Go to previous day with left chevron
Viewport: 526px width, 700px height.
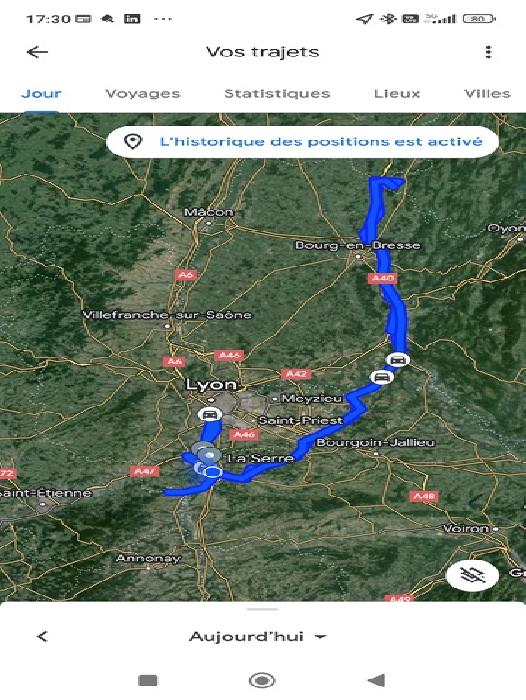click(x=42, y=636)
